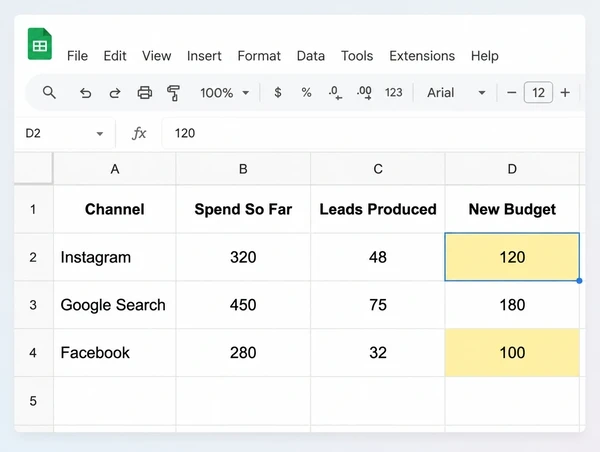Select column B header

point(243,169)
